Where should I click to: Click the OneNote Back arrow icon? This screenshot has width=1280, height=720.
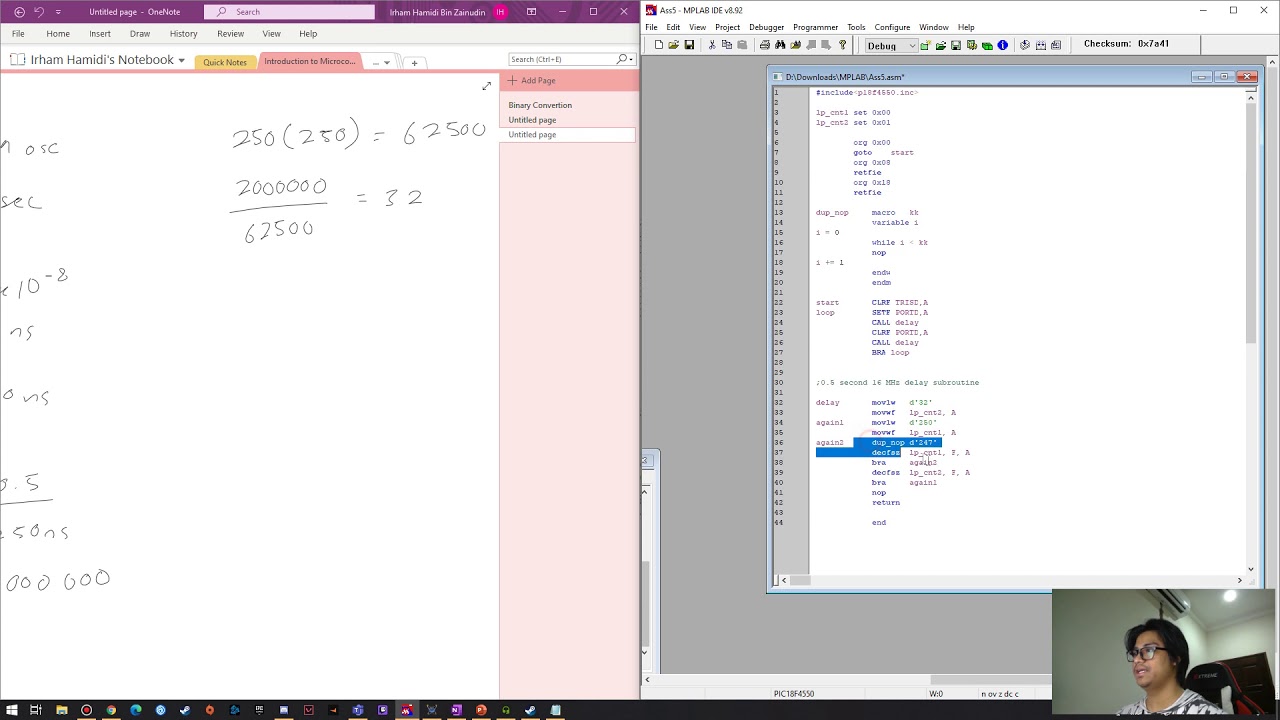[19, 12]
